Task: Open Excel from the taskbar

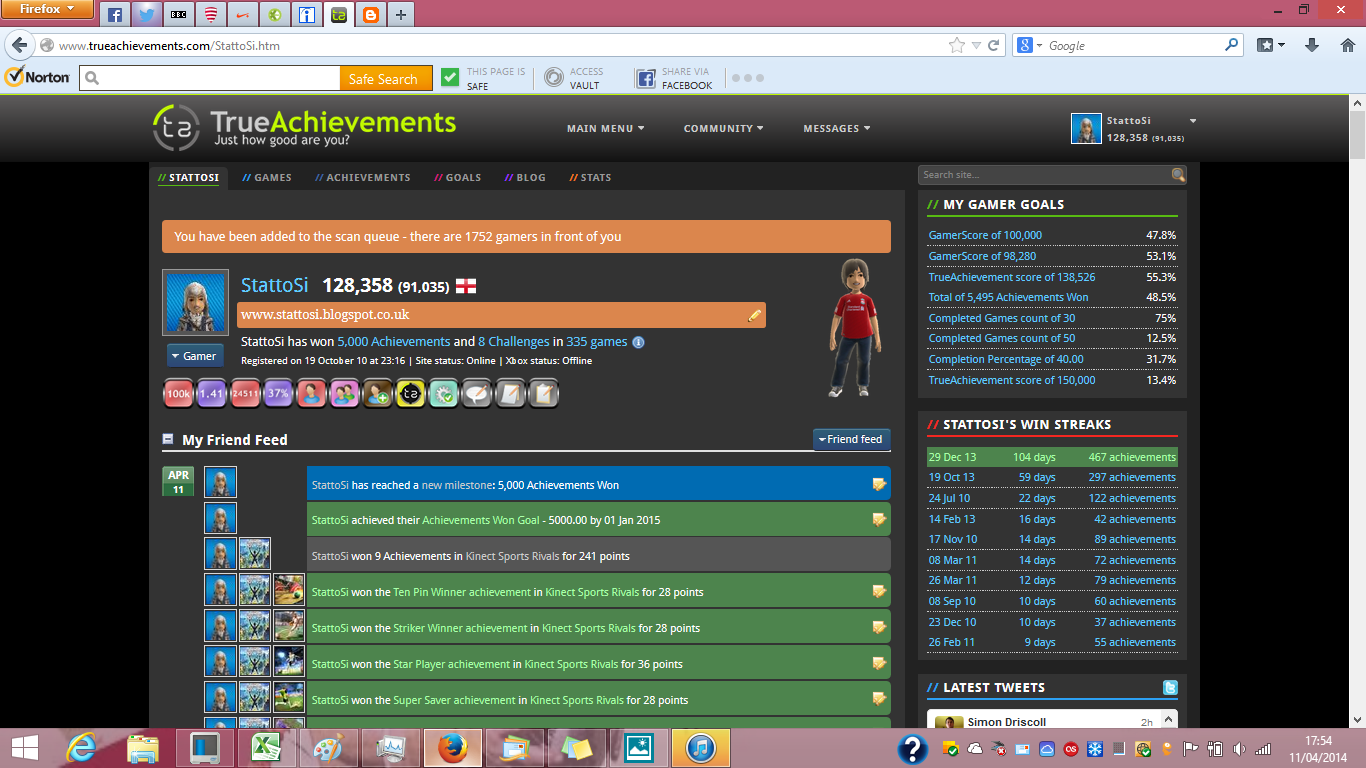Action: (x=264, y=748)
